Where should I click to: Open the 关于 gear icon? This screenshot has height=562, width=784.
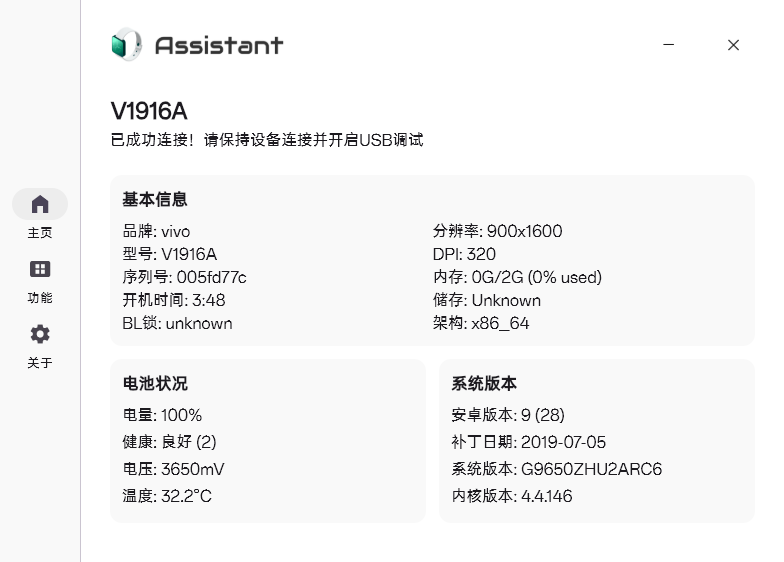pos(40,334)
